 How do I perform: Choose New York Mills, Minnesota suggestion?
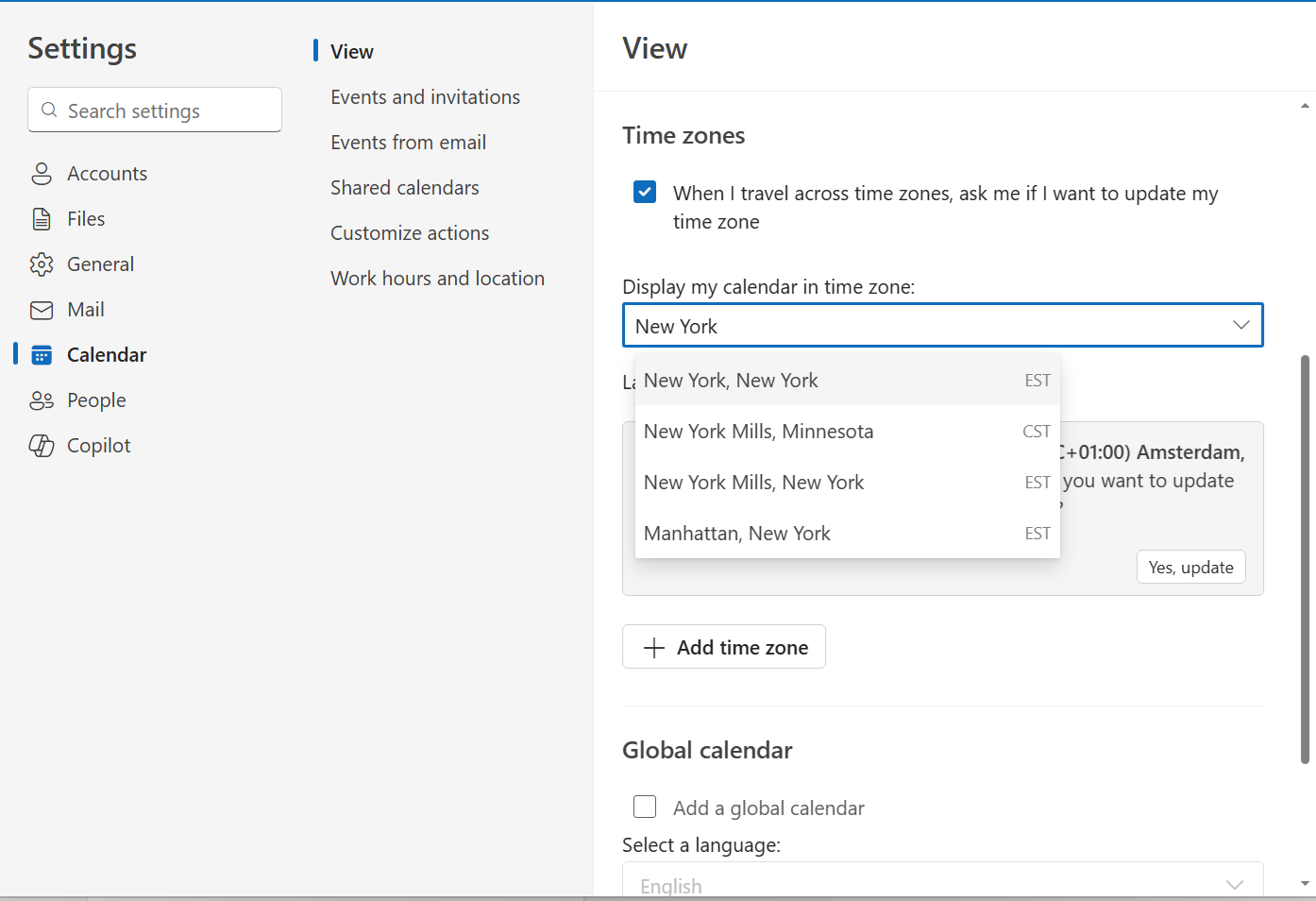(x=848, y=431)
